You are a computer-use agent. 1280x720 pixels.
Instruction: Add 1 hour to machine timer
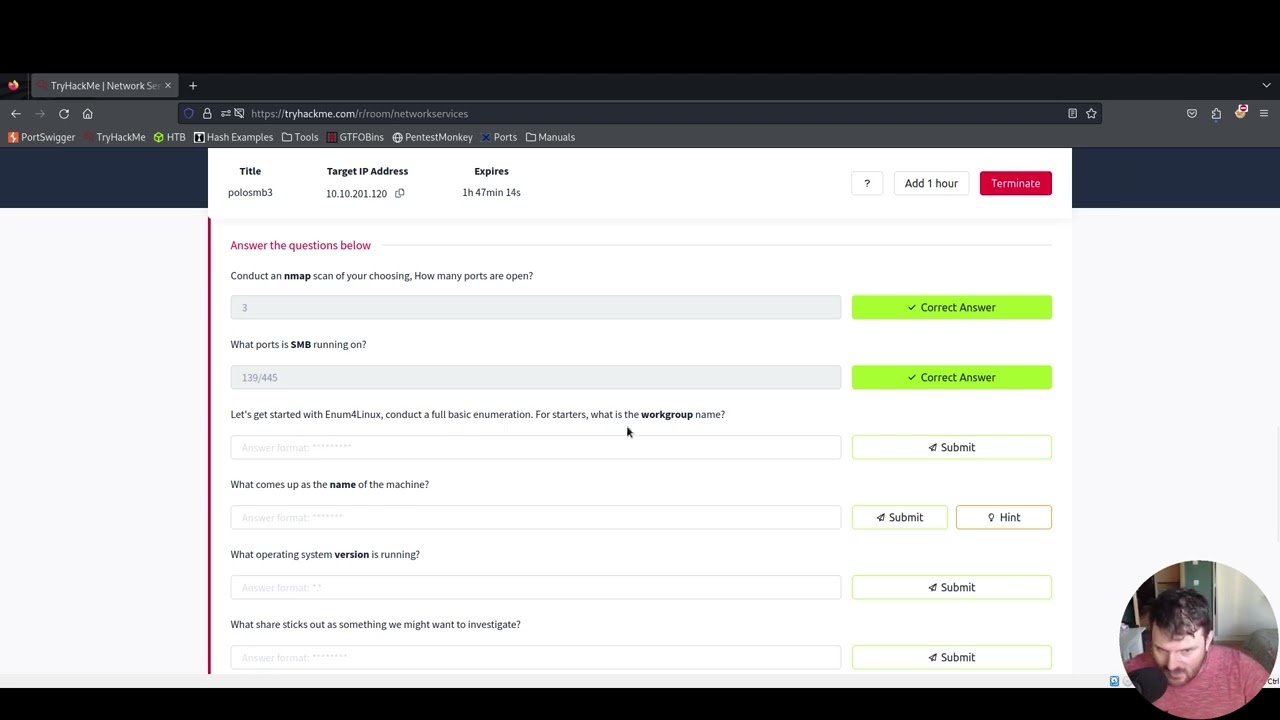coord(931,183)
